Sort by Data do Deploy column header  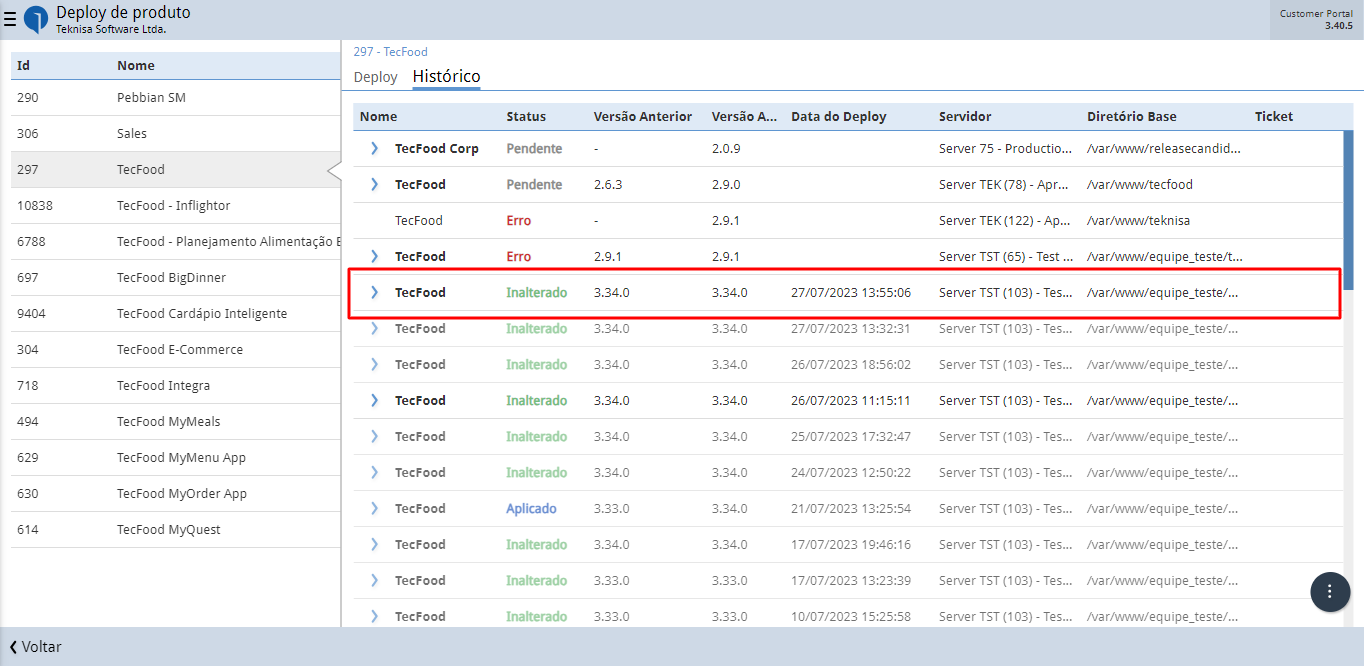(x=839, y=116)
